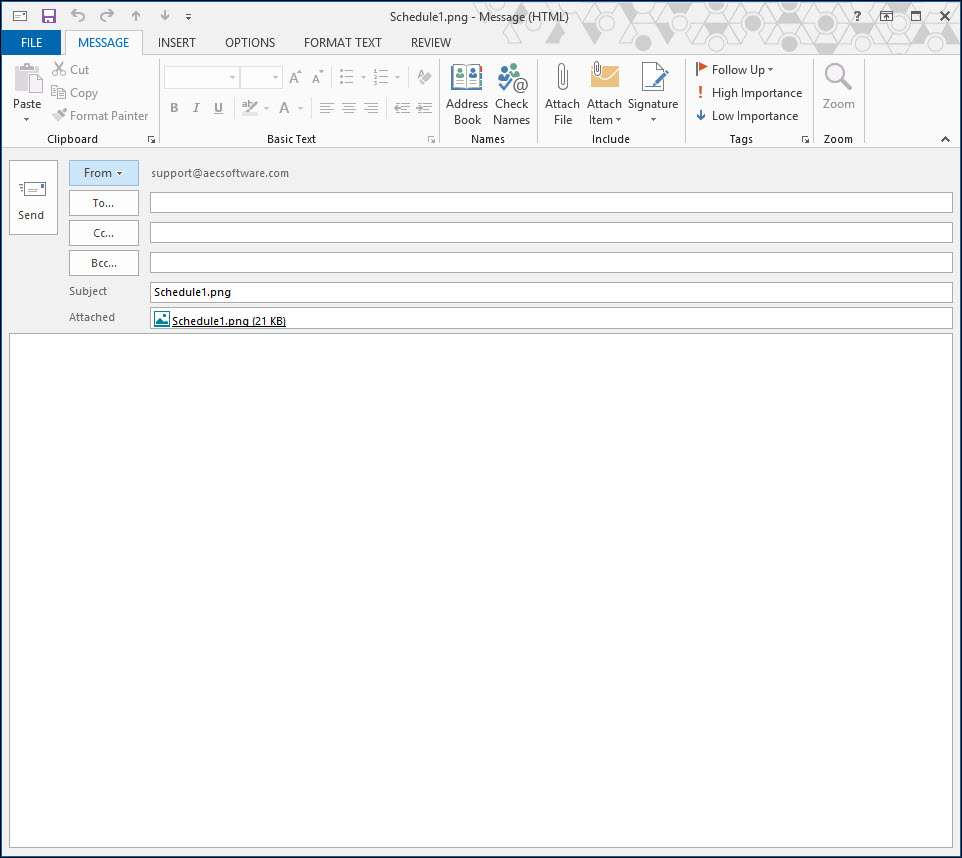The image size is (962, 858).
Task: Click the Save icon in the title bar
Action: (48, 16)
